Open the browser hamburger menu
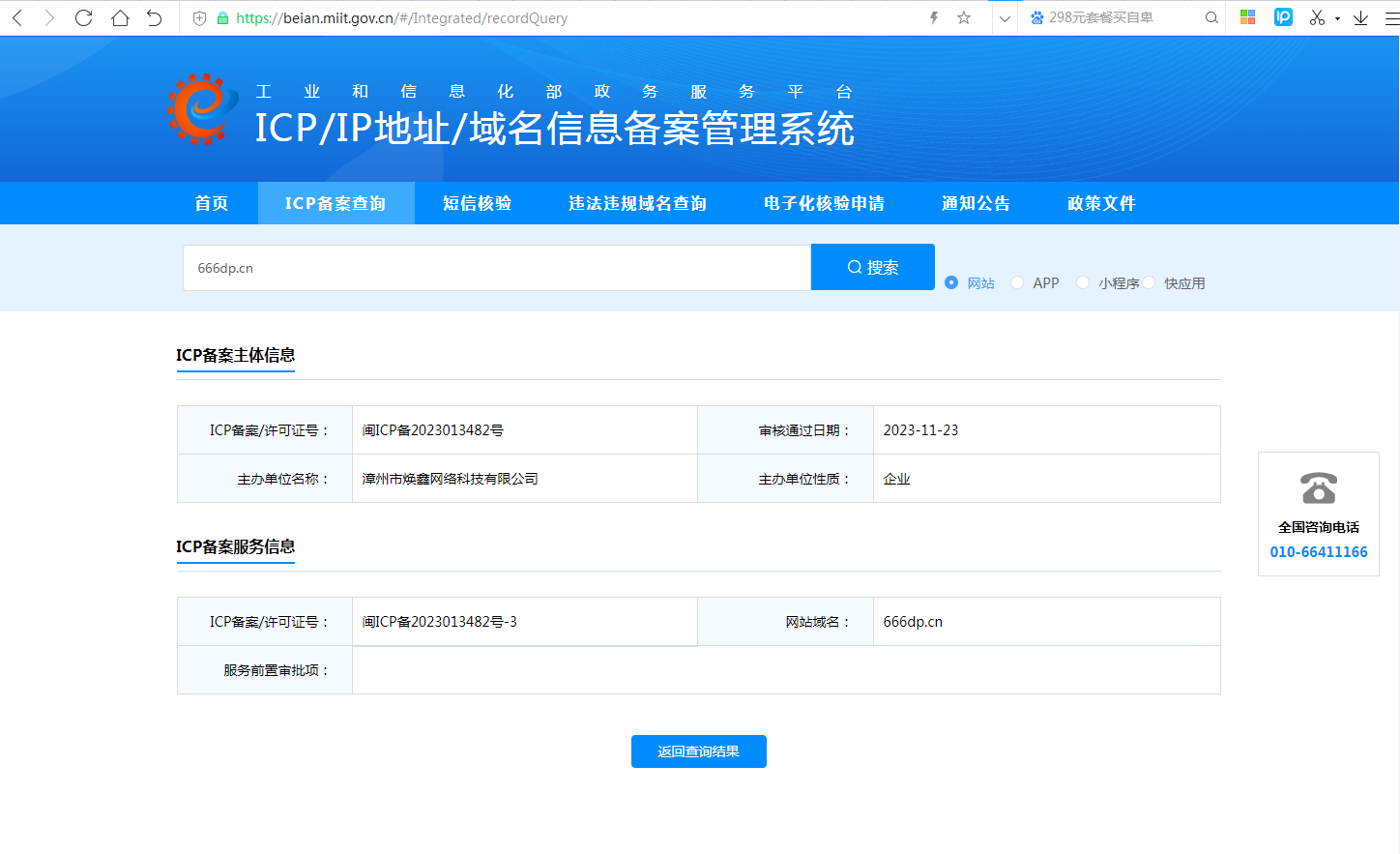 point(1391,17)
